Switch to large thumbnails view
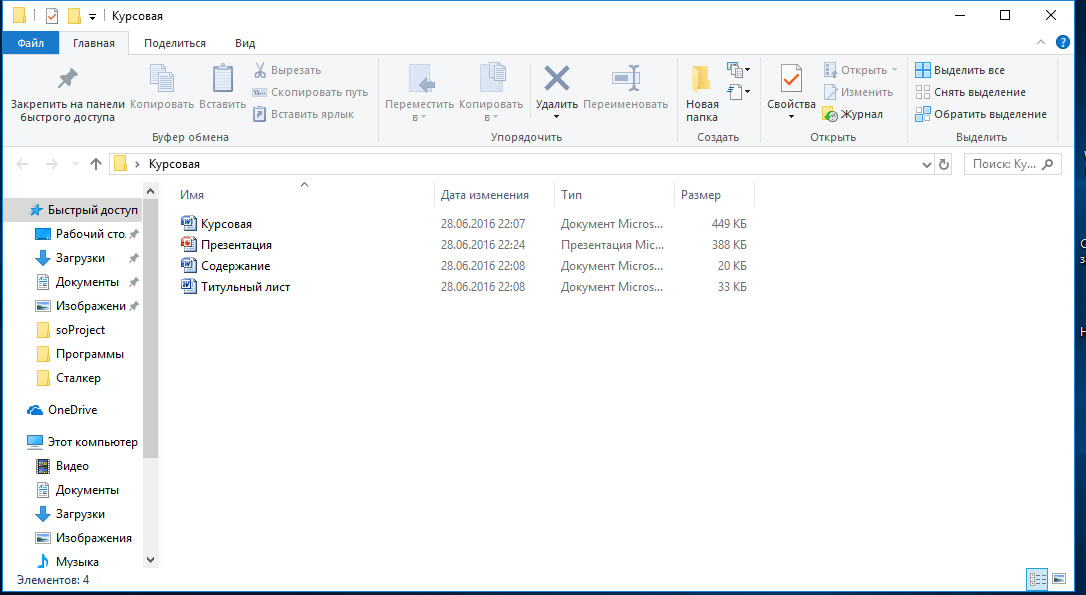1086x595 pixels. tap(1059, 579)
